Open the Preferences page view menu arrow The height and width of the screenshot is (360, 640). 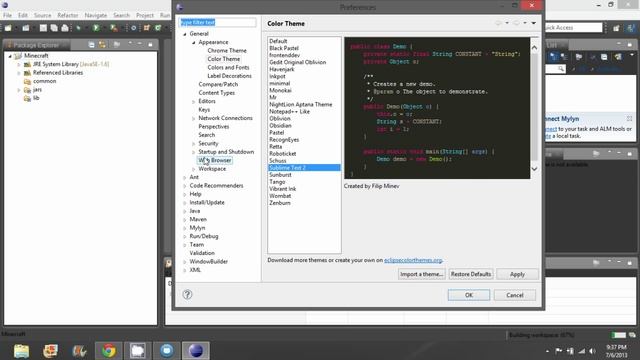(x=533, y=23)
